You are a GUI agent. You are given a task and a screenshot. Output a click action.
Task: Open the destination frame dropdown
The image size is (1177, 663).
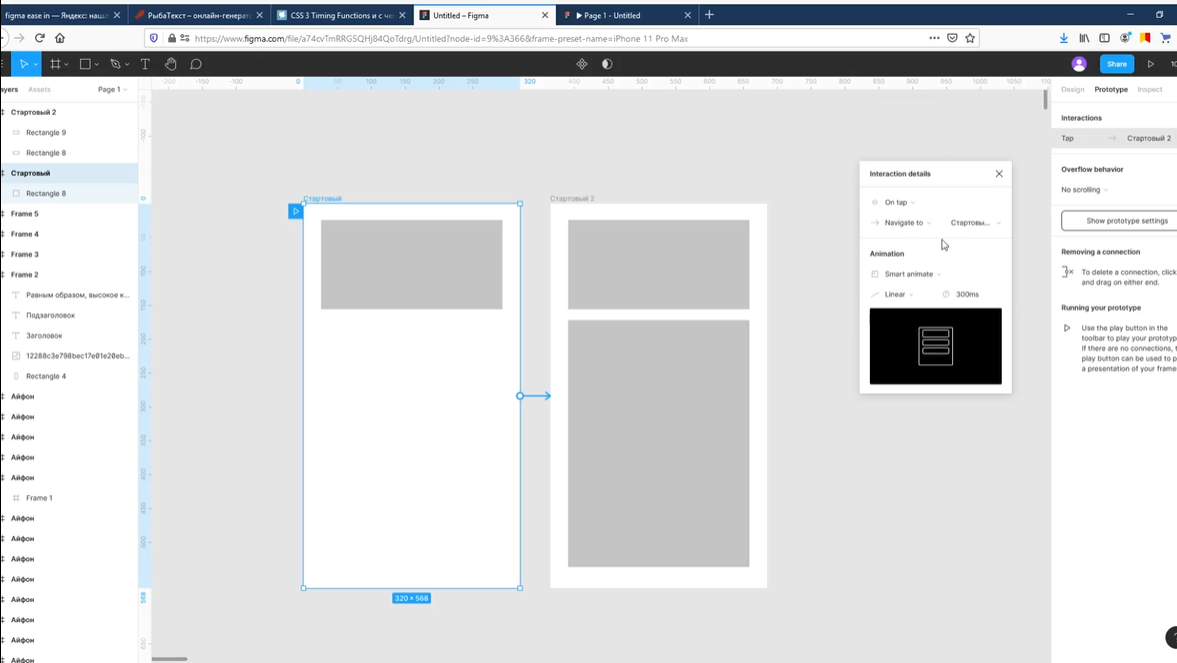pos(975,222)
